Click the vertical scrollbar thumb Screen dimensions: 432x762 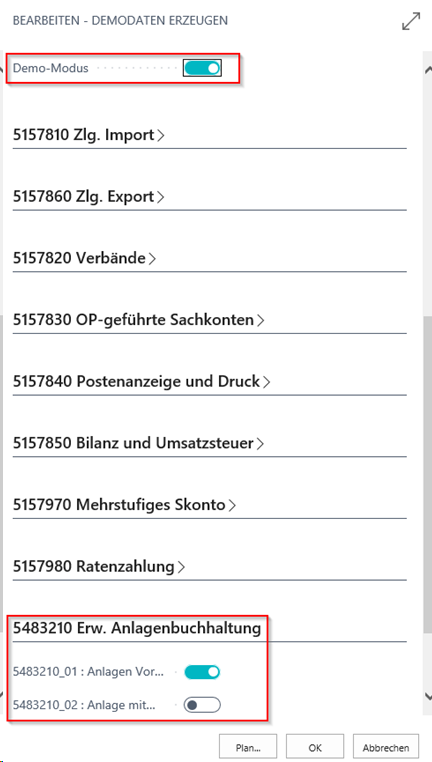[x=428, y=473]
